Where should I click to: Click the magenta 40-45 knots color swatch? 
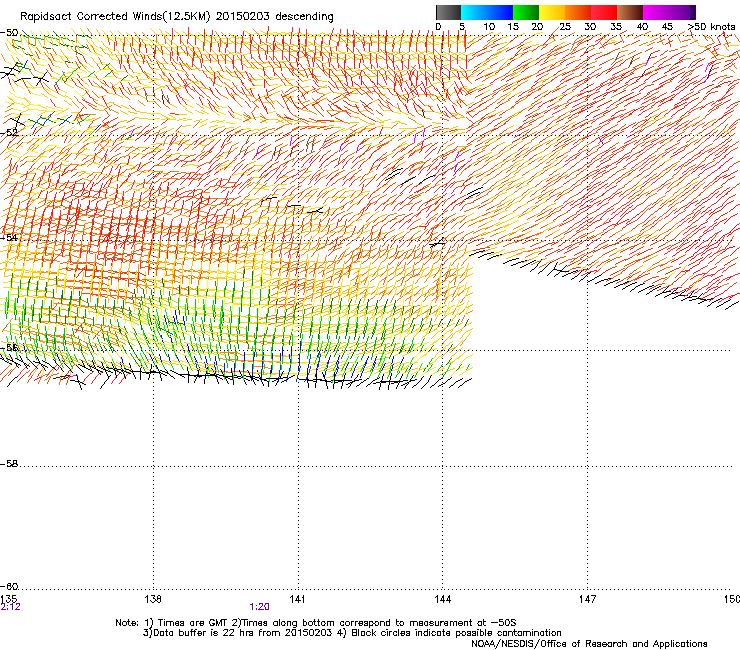click(658, 12)
